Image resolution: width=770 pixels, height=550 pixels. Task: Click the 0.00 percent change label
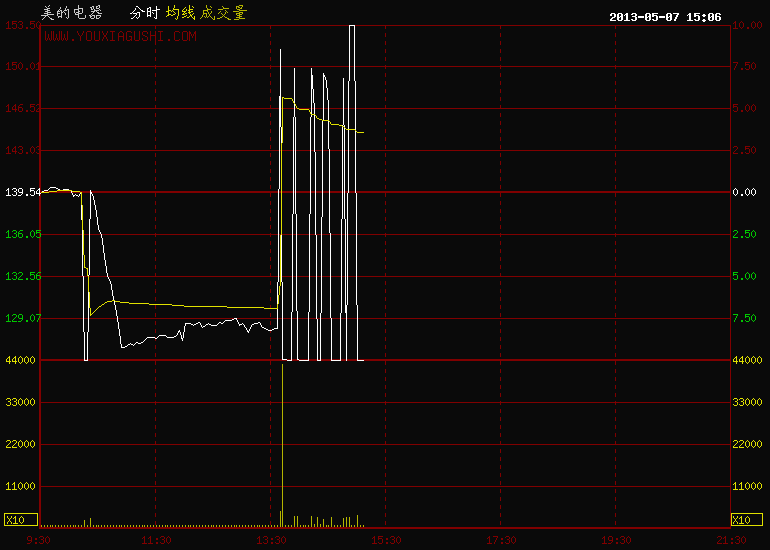[744, 192]
